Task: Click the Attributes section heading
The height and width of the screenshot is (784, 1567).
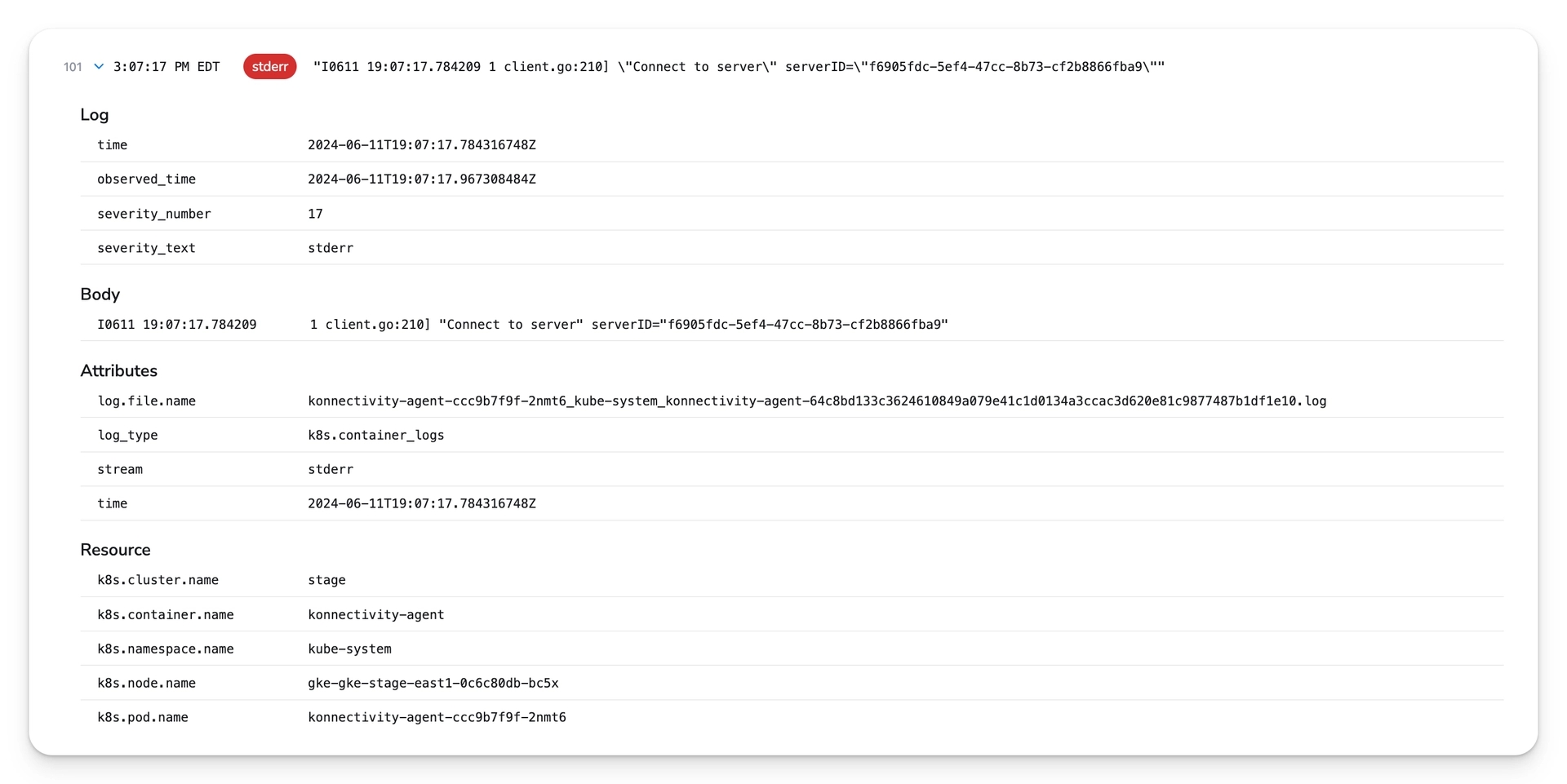Action: (x=119, y=370)
